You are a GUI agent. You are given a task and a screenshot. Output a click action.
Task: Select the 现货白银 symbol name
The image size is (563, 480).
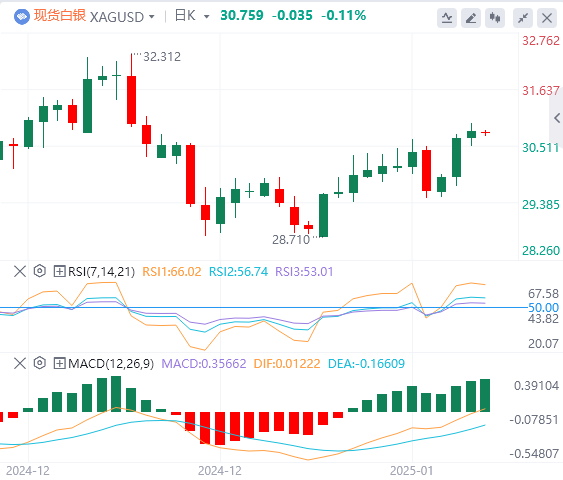60,15
